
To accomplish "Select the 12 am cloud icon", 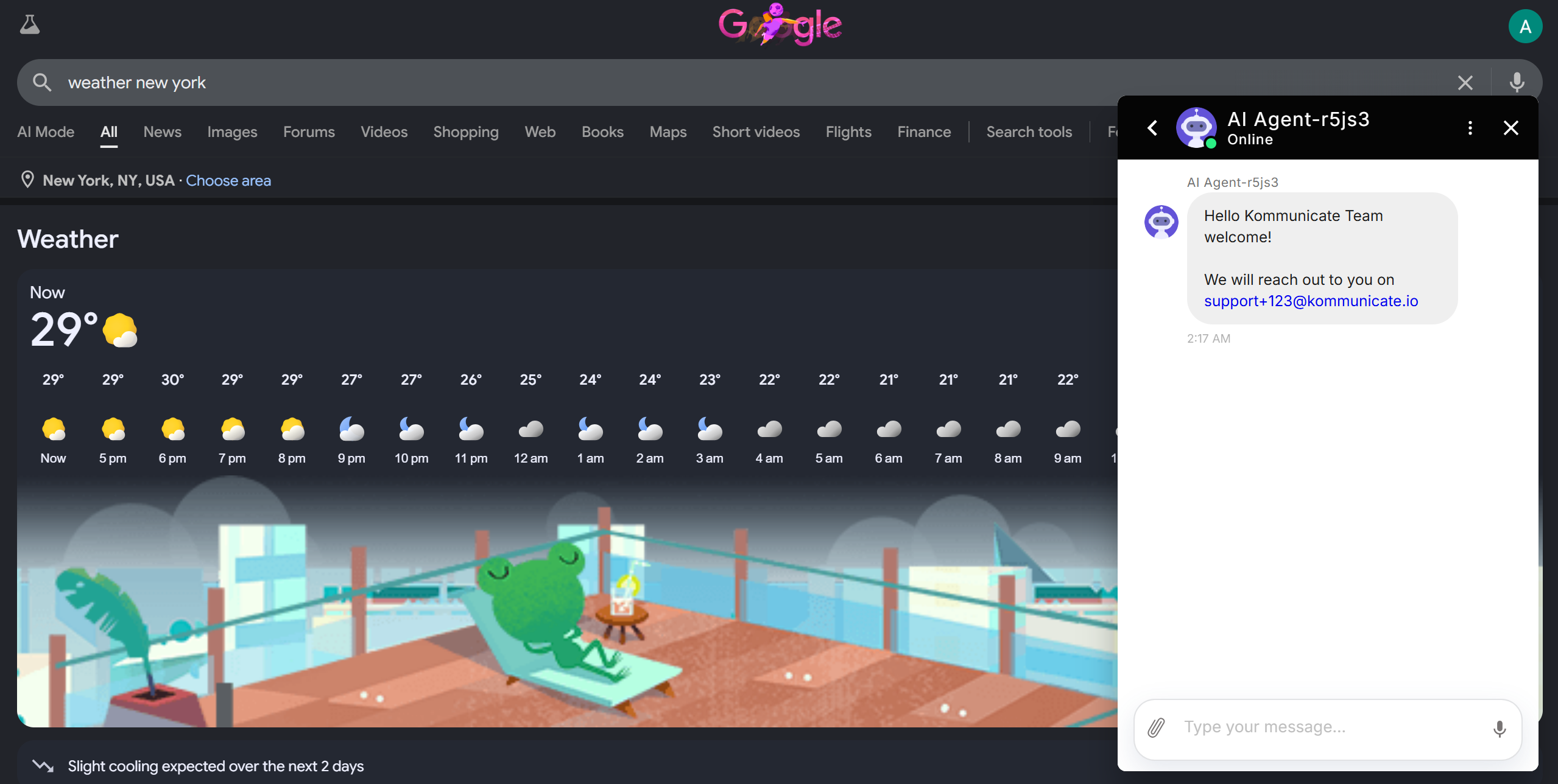I will pos(530,430).
